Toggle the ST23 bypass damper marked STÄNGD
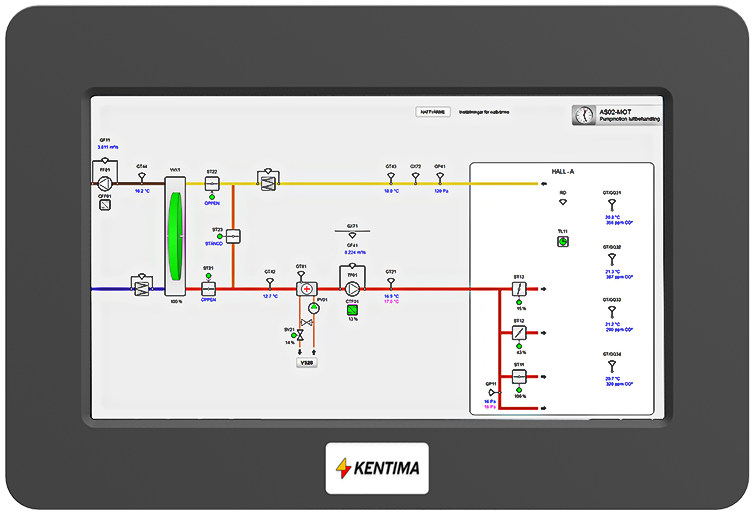The image size is (754, 518). [x=232, y=236]
